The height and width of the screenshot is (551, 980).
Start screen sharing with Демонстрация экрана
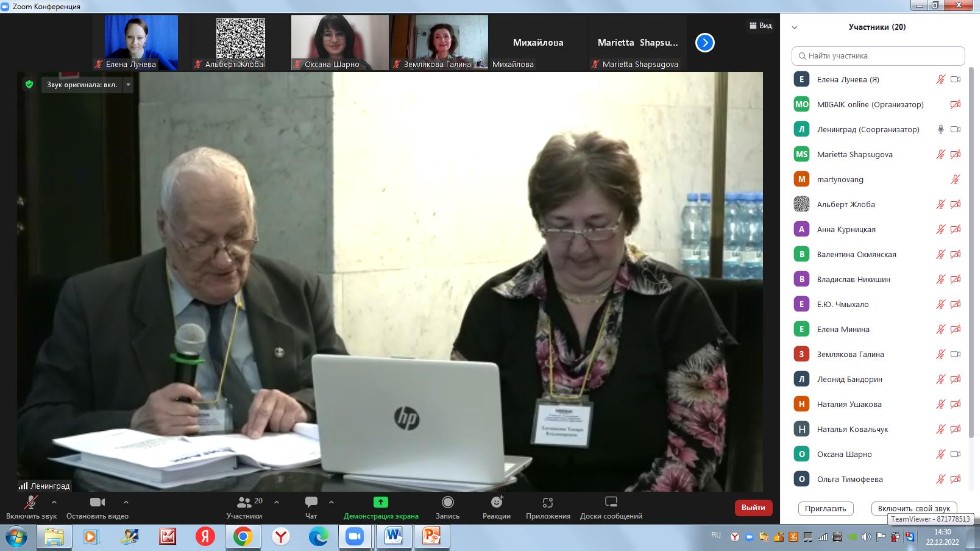[x=380, y=504]
